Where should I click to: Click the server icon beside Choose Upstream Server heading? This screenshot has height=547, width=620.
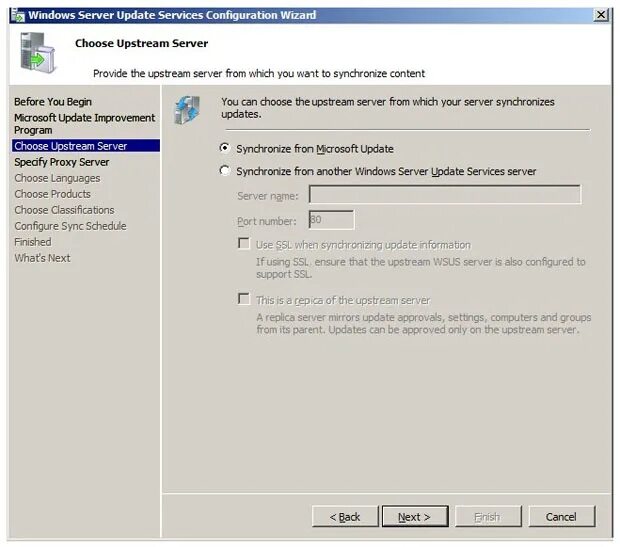[38, 53]
